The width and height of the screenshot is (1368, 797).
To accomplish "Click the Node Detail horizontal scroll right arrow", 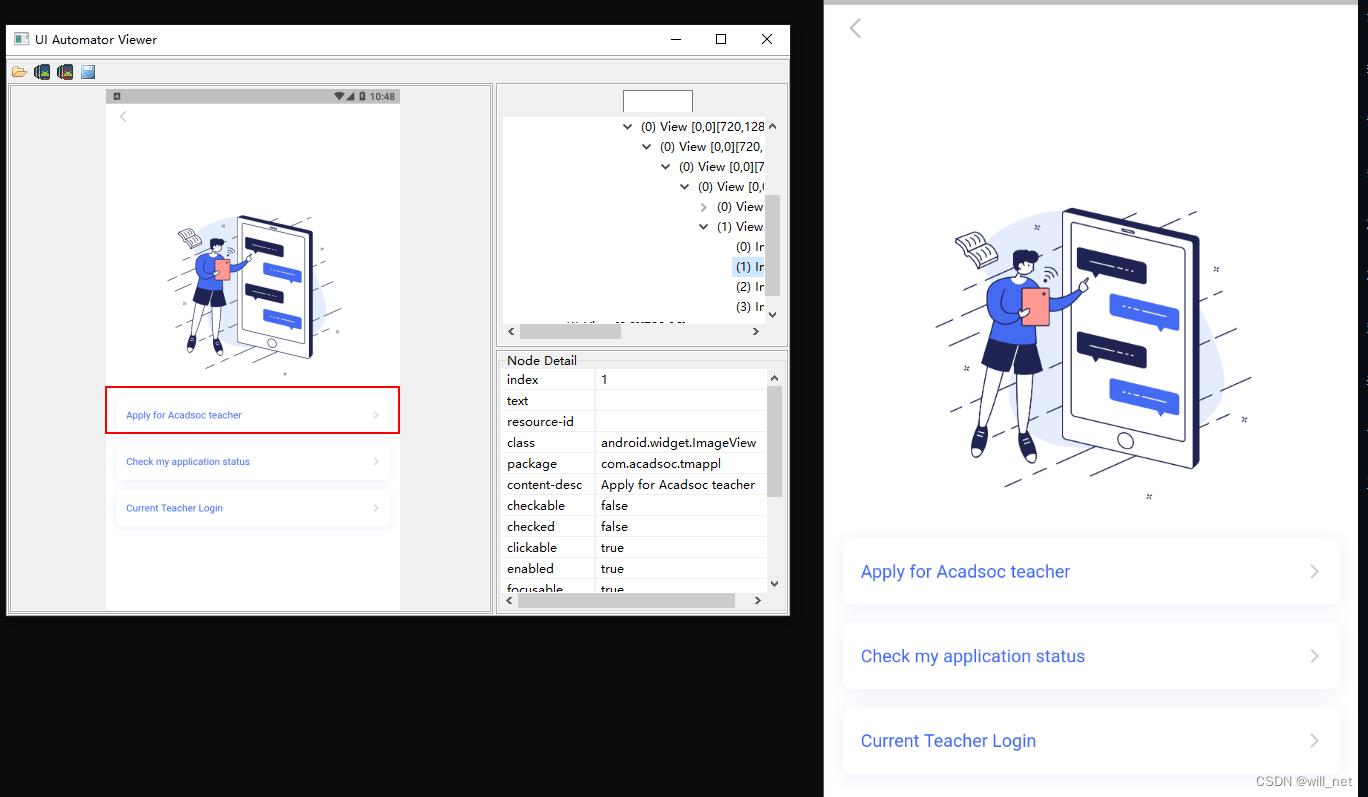I will tap(757, 601).
